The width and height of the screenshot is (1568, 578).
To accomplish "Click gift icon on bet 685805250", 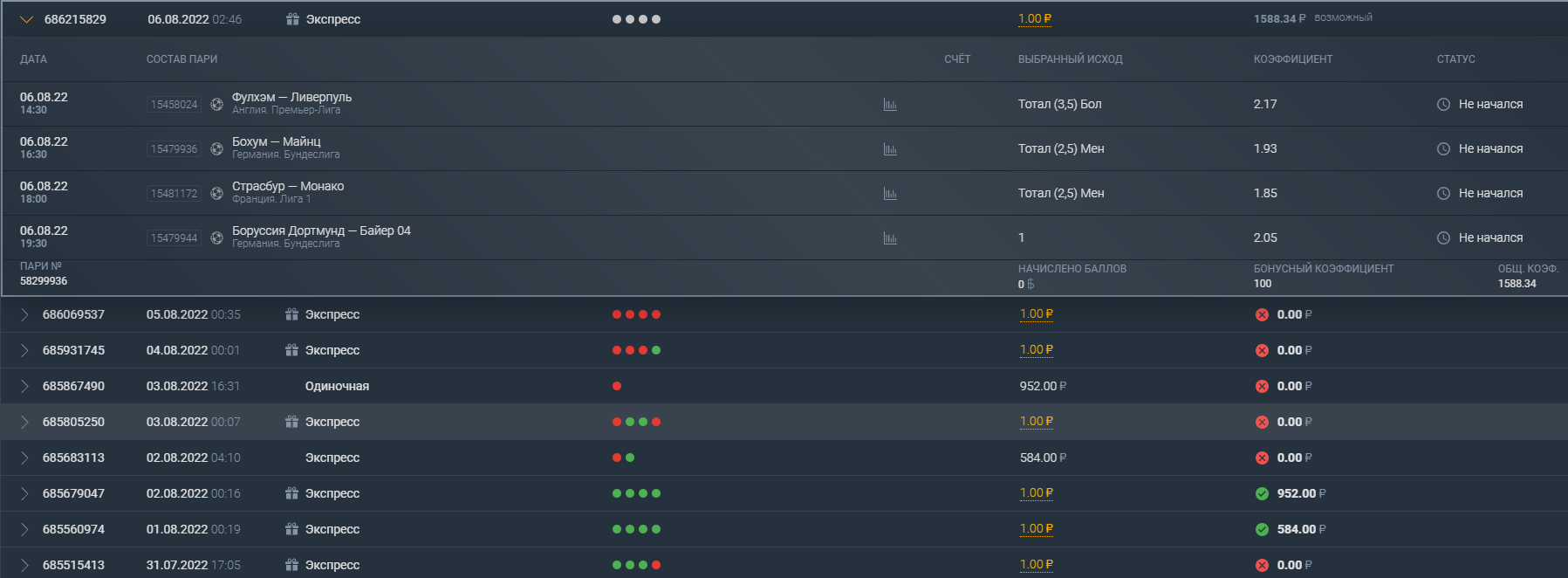I will [x=291, y=421].
